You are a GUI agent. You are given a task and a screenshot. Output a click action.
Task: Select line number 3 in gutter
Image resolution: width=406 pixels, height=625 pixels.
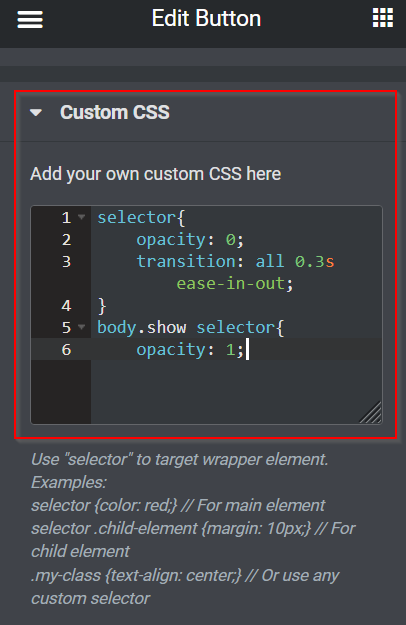(x=66, y=262)
